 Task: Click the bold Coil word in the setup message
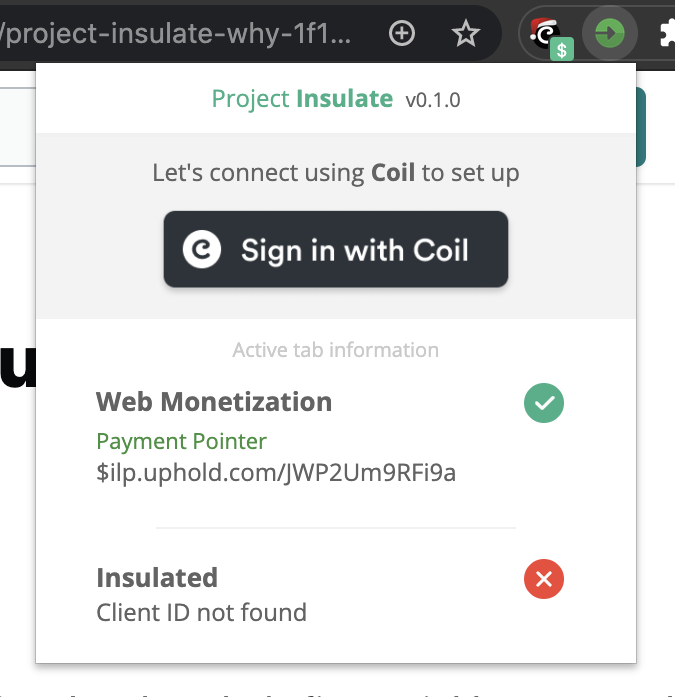coord(393,172)
